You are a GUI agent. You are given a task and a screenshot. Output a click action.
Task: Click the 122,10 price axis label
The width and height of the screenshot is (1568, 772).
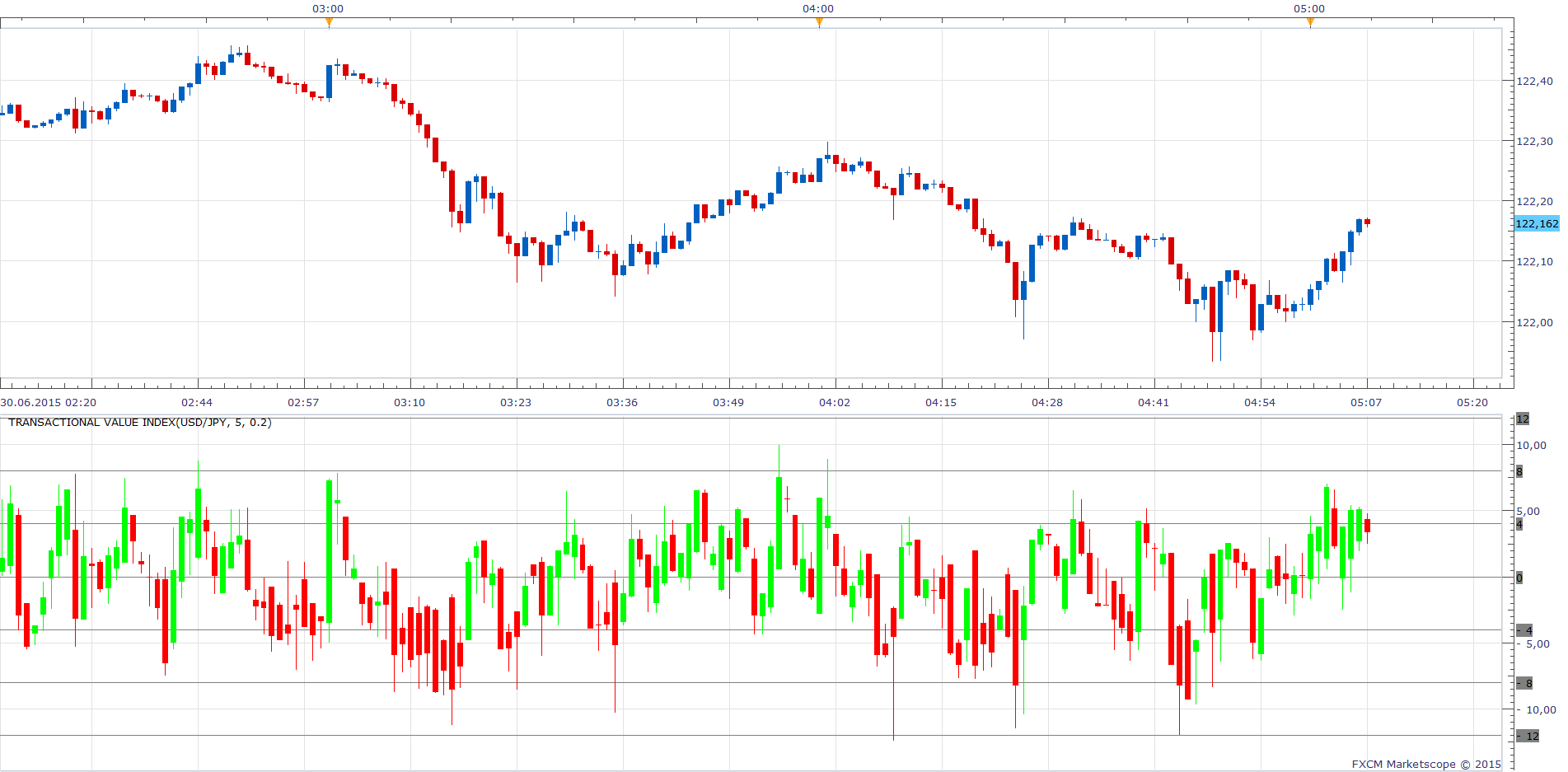pos(1535,261)
